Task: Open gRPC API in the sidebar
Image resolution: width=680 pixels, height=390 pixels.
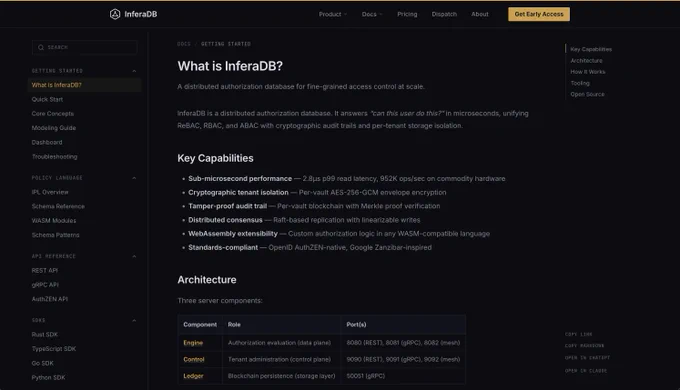Action: point(45,285)
